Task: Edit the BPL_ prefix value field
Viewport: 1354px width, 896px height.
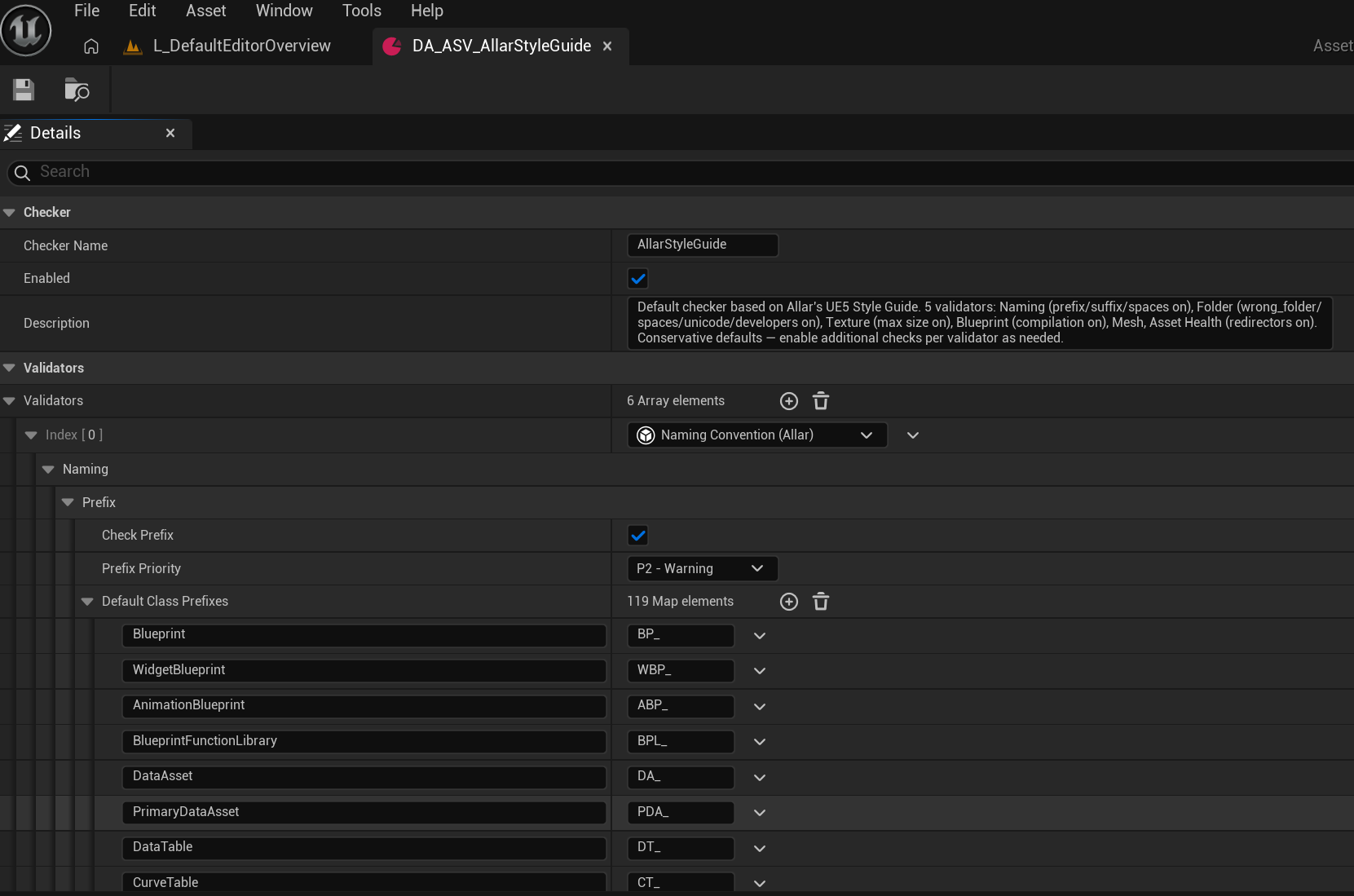Action: (681, 741)
